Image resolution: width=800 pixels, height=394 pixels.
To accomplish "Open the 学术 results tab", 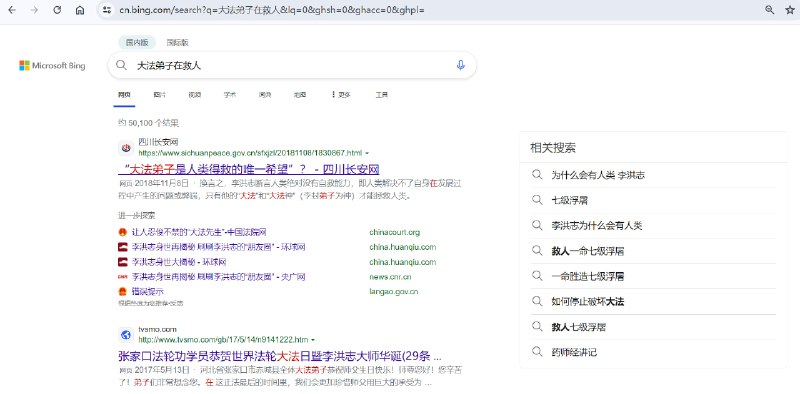I will [x=230, y=94].
